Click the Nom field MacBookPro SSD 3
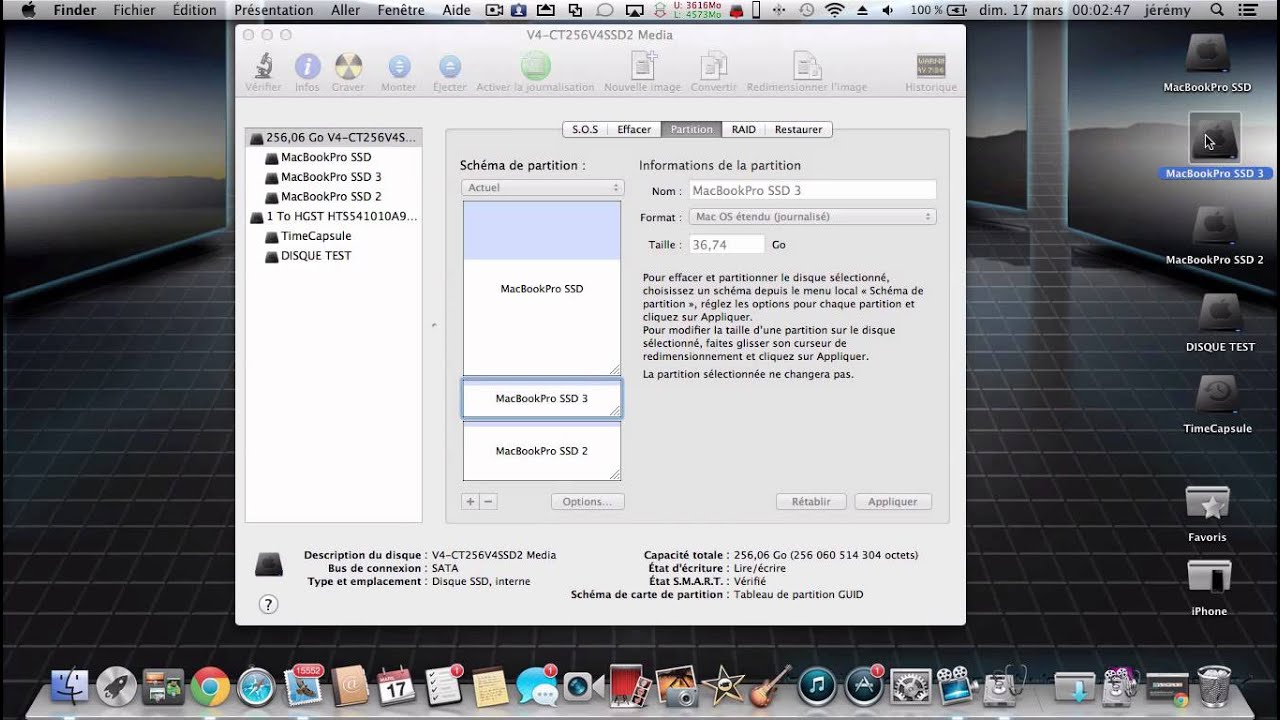Image resolution: width=1280 pixels, height=720 pixels. 811,190
